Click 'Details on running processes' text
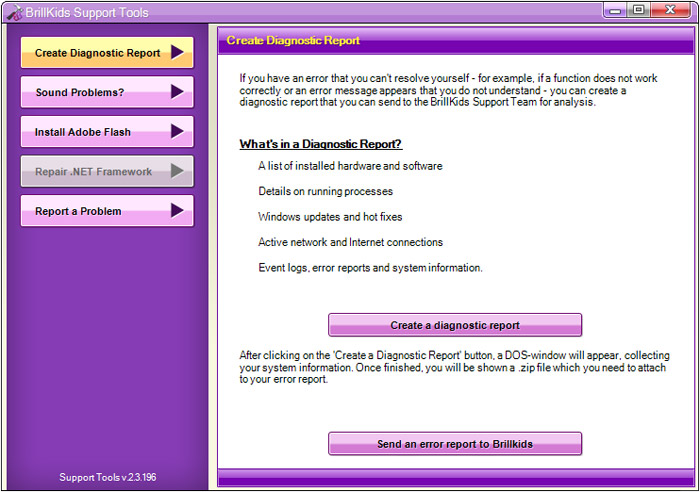Viewport: 700px width, 492px height. (x=325, y=192)
